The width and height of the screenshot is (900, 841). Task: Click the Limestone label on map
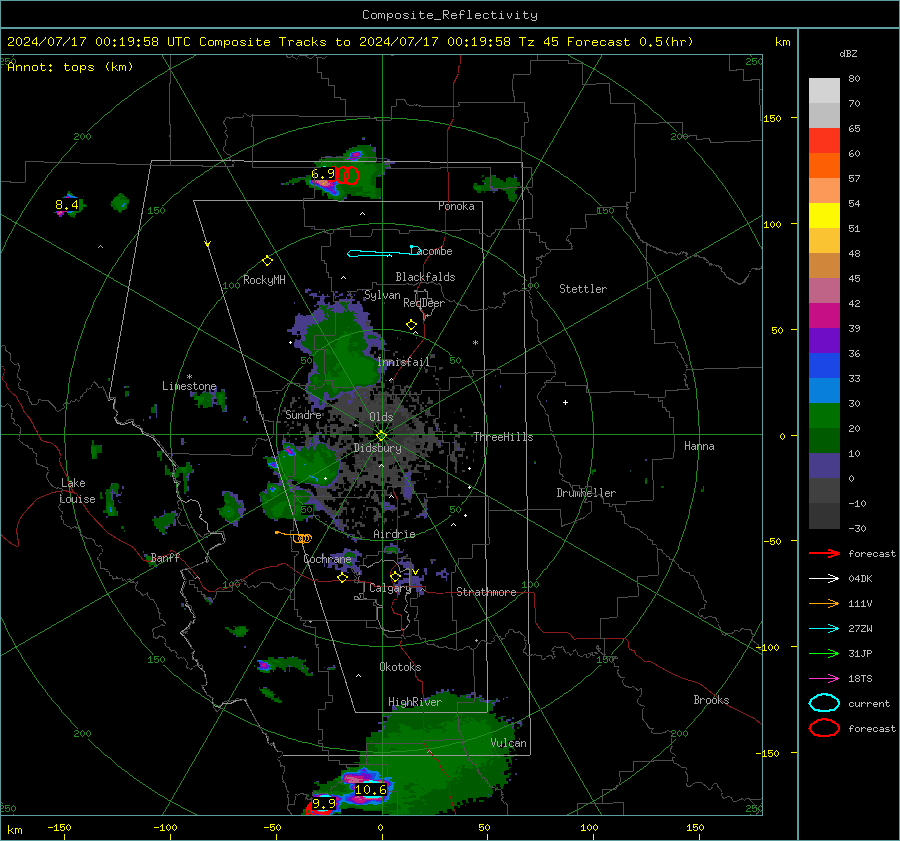(189, 386)
